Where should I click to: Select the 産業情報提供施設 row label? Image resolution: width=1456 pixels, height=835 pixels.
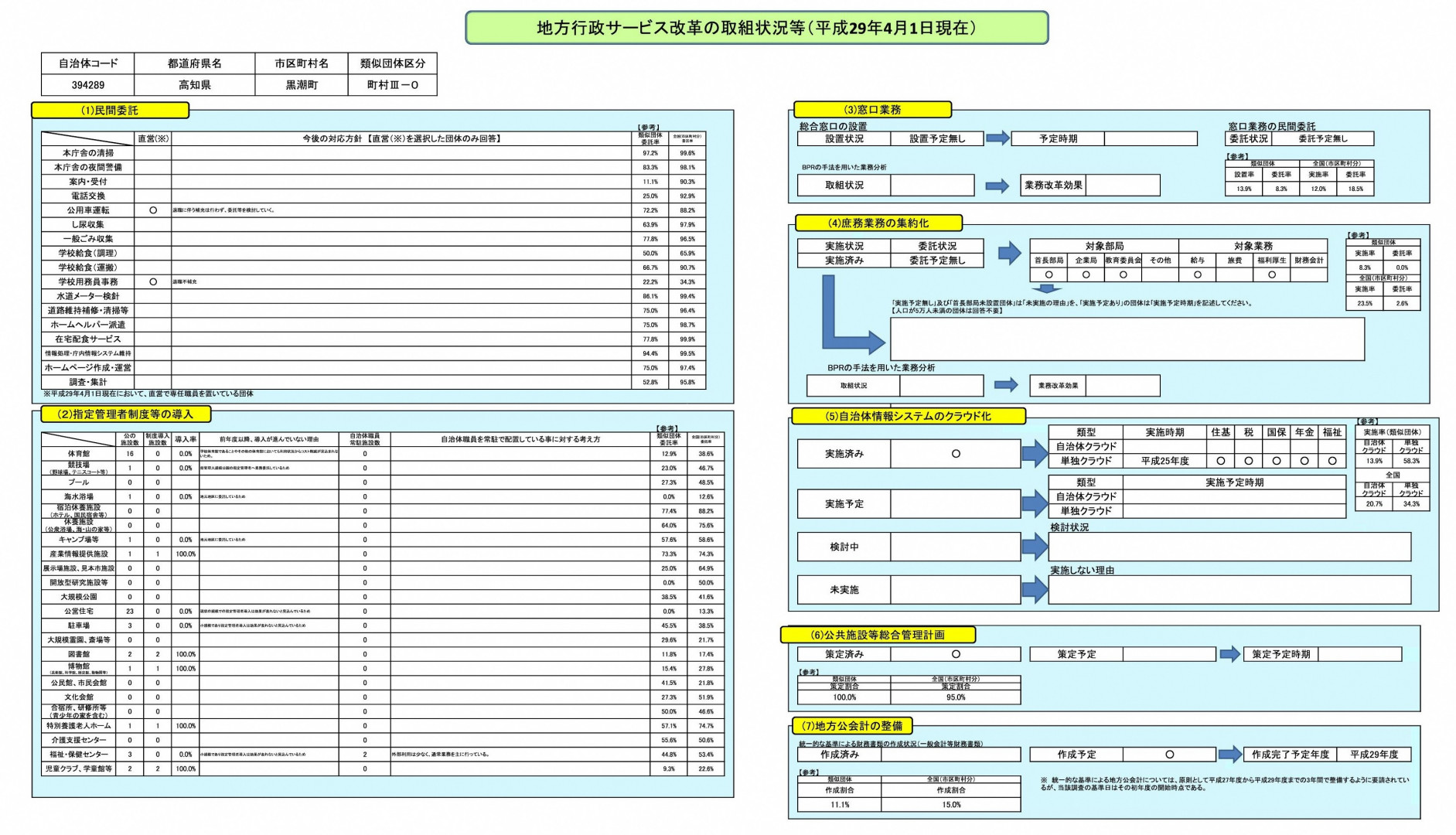(79, 554)
